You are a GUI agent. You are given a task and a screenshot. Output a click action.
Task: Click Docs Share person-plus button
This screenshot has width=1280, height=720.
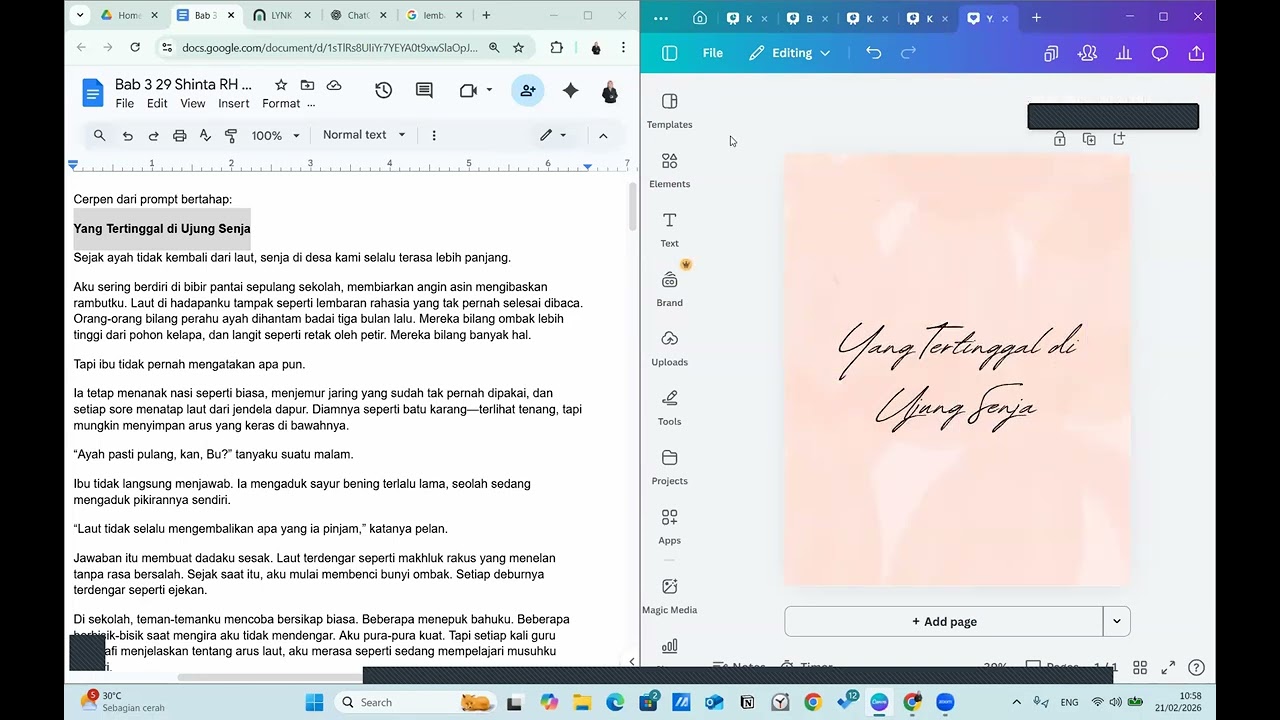(x=527, y=91)
